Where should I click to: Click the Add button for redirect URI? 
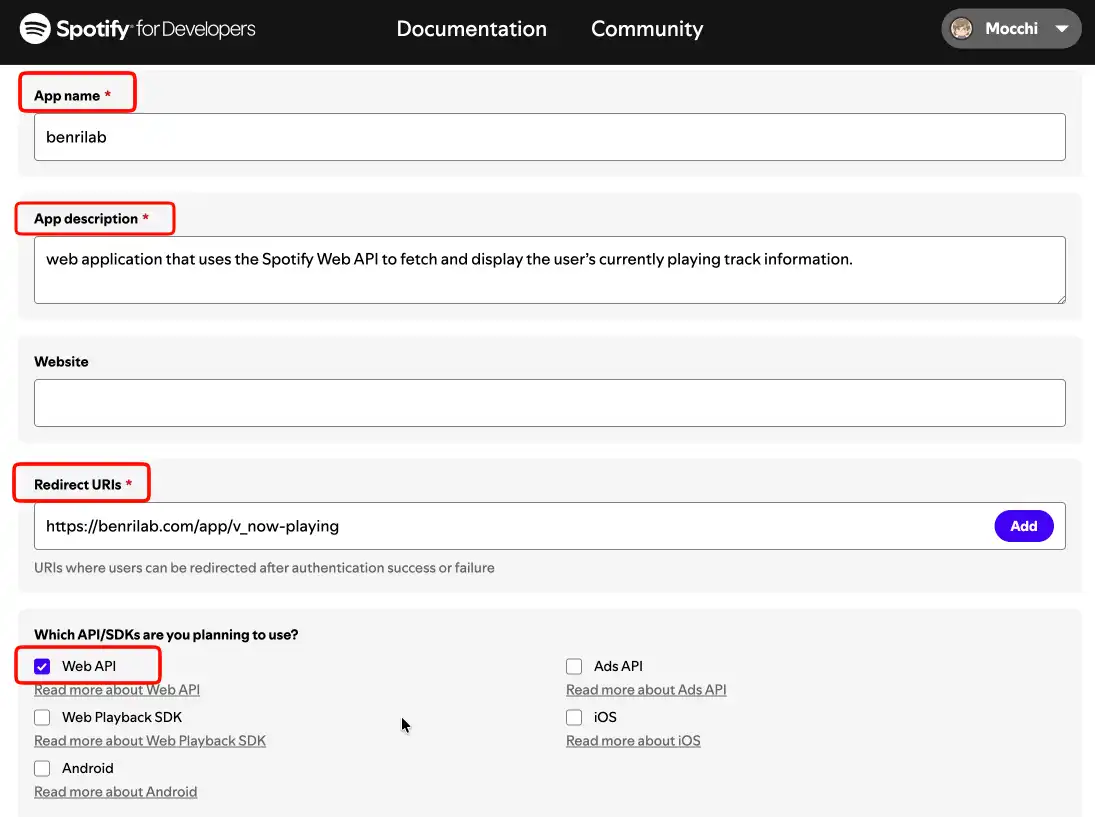click(1024, 526)
